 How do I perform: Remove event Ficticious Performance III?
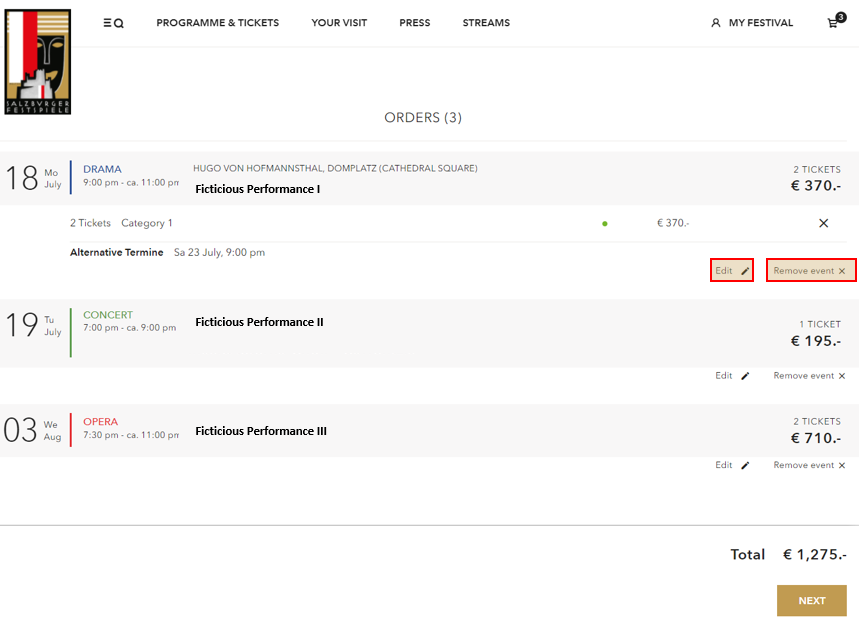coord(809,465)
